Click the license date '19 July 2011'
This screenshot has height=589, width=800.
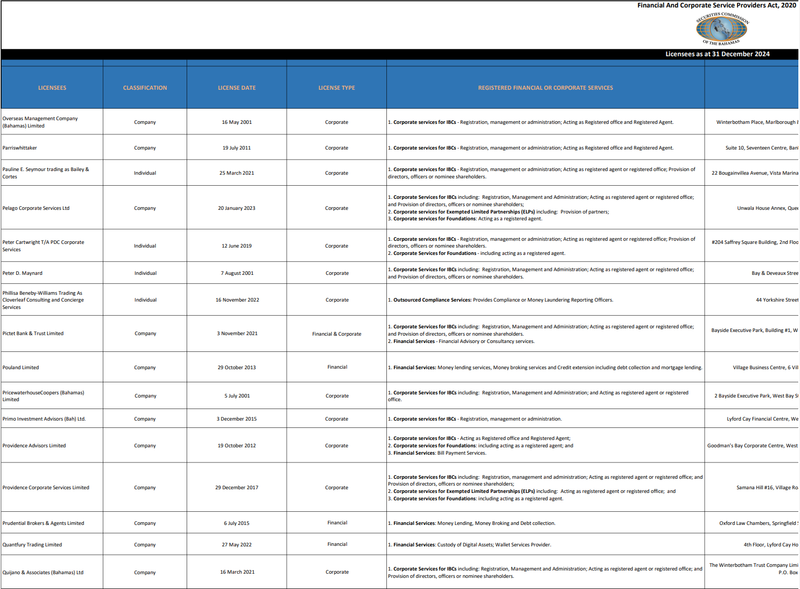click(237, 148)
